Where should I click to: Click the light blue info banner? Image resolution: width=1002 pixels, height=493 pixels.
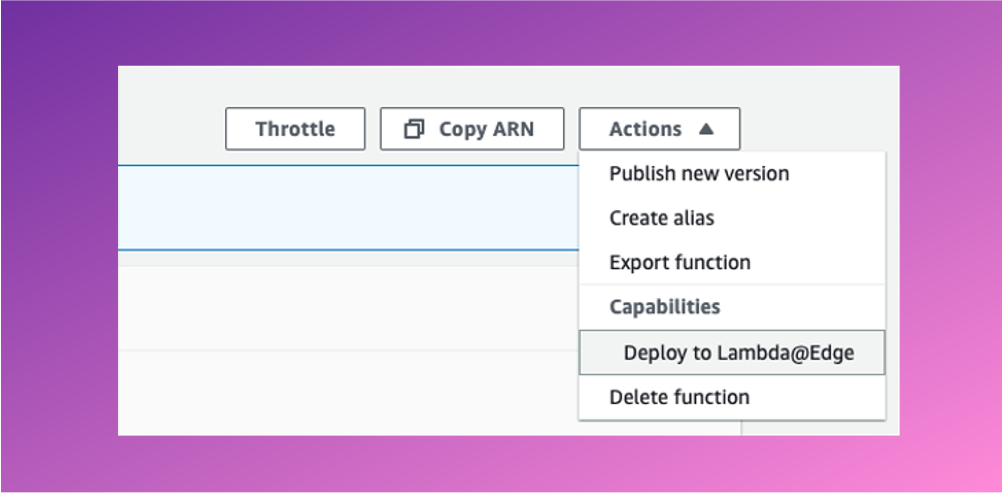point(348,208)
